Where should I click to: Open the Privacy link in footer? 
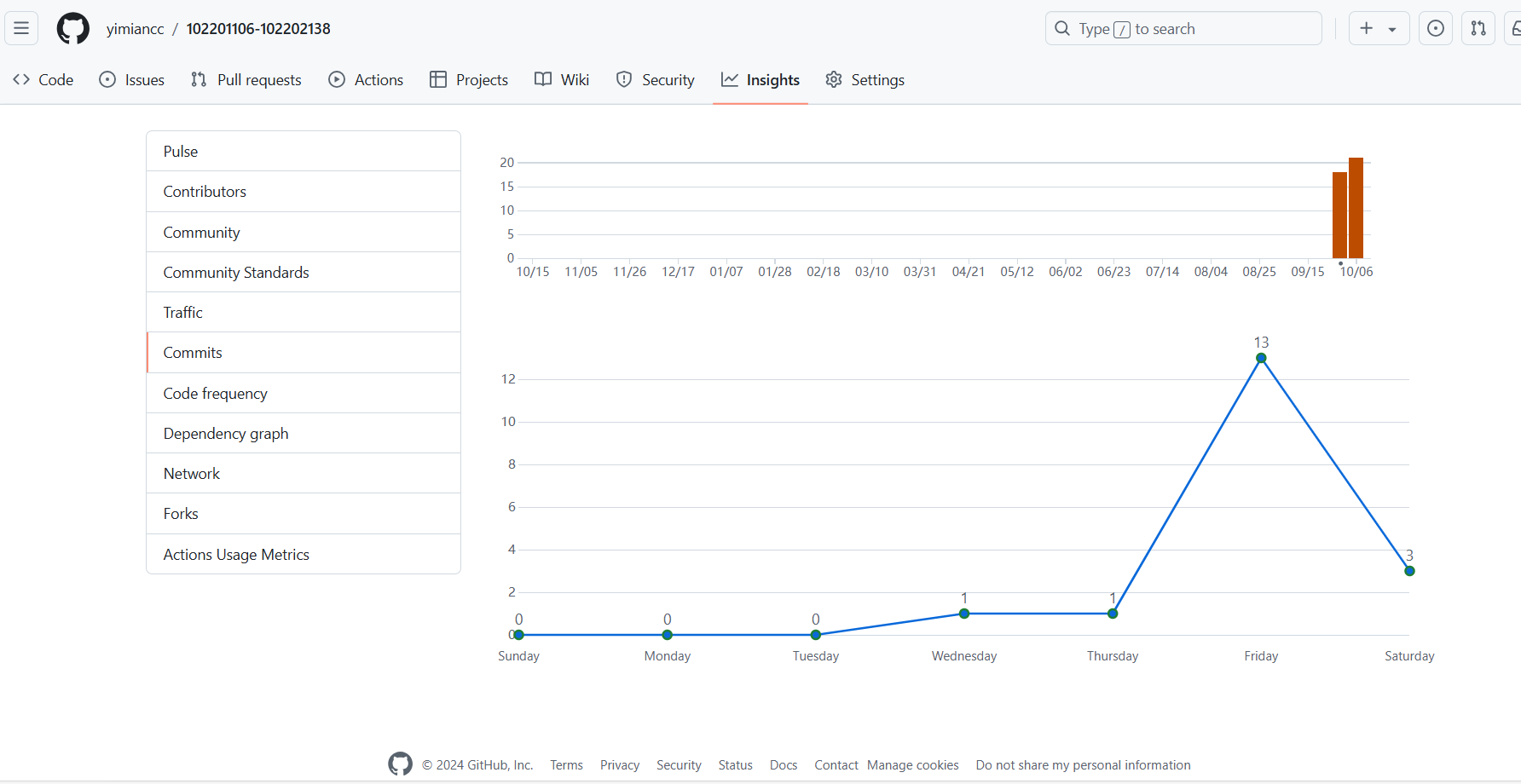coord(619,764)
